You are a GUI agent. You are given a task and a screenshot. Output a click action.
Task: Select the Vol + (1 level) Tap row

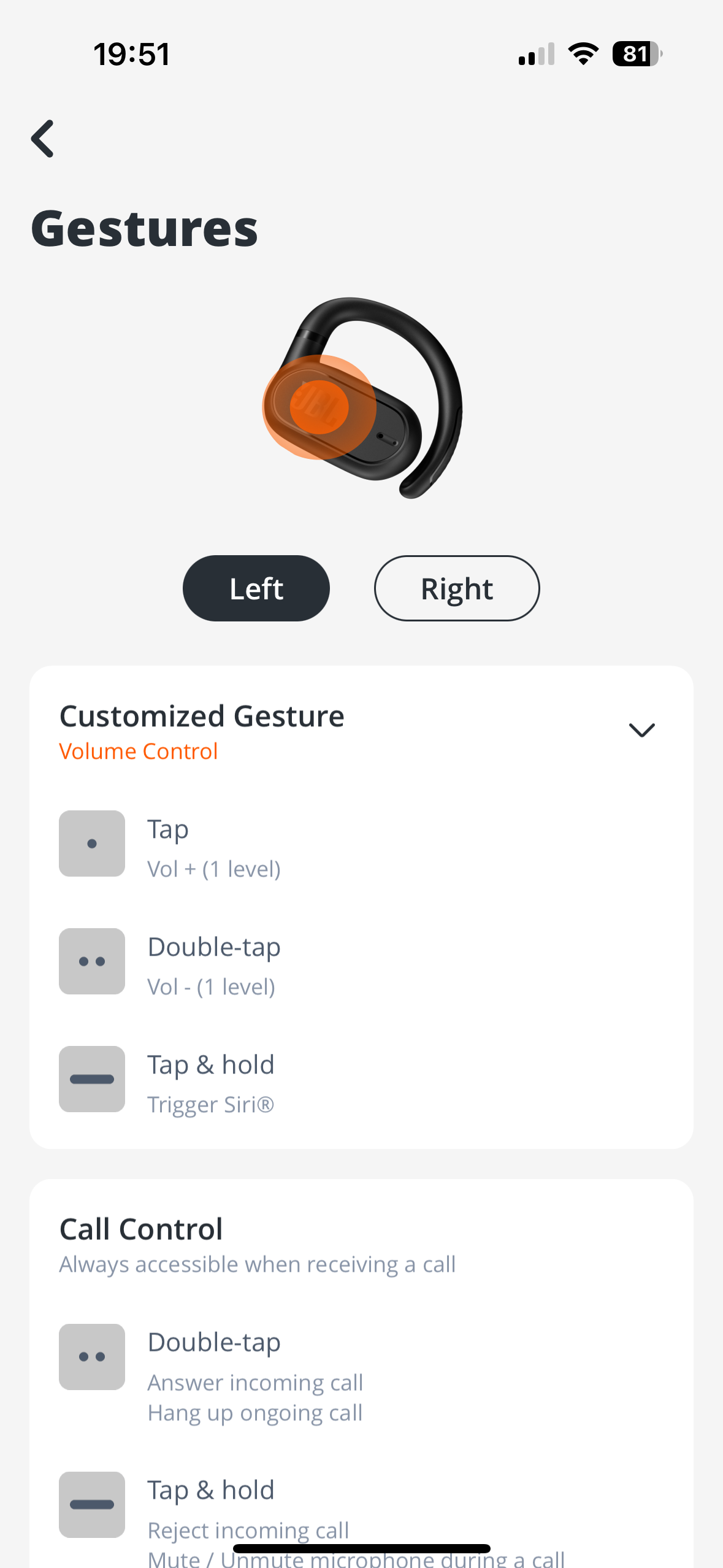361,844
